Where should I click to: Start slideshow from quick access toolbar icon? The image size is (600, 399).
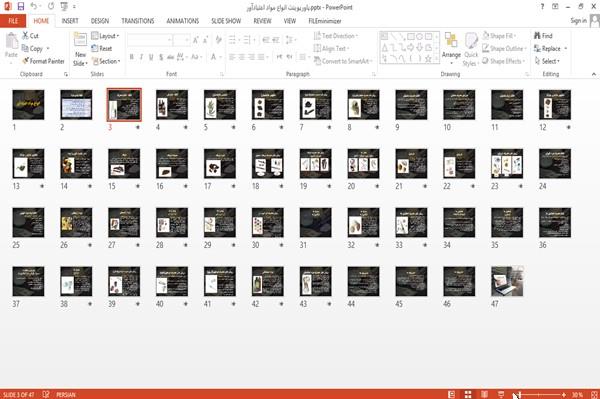(64, 6)
